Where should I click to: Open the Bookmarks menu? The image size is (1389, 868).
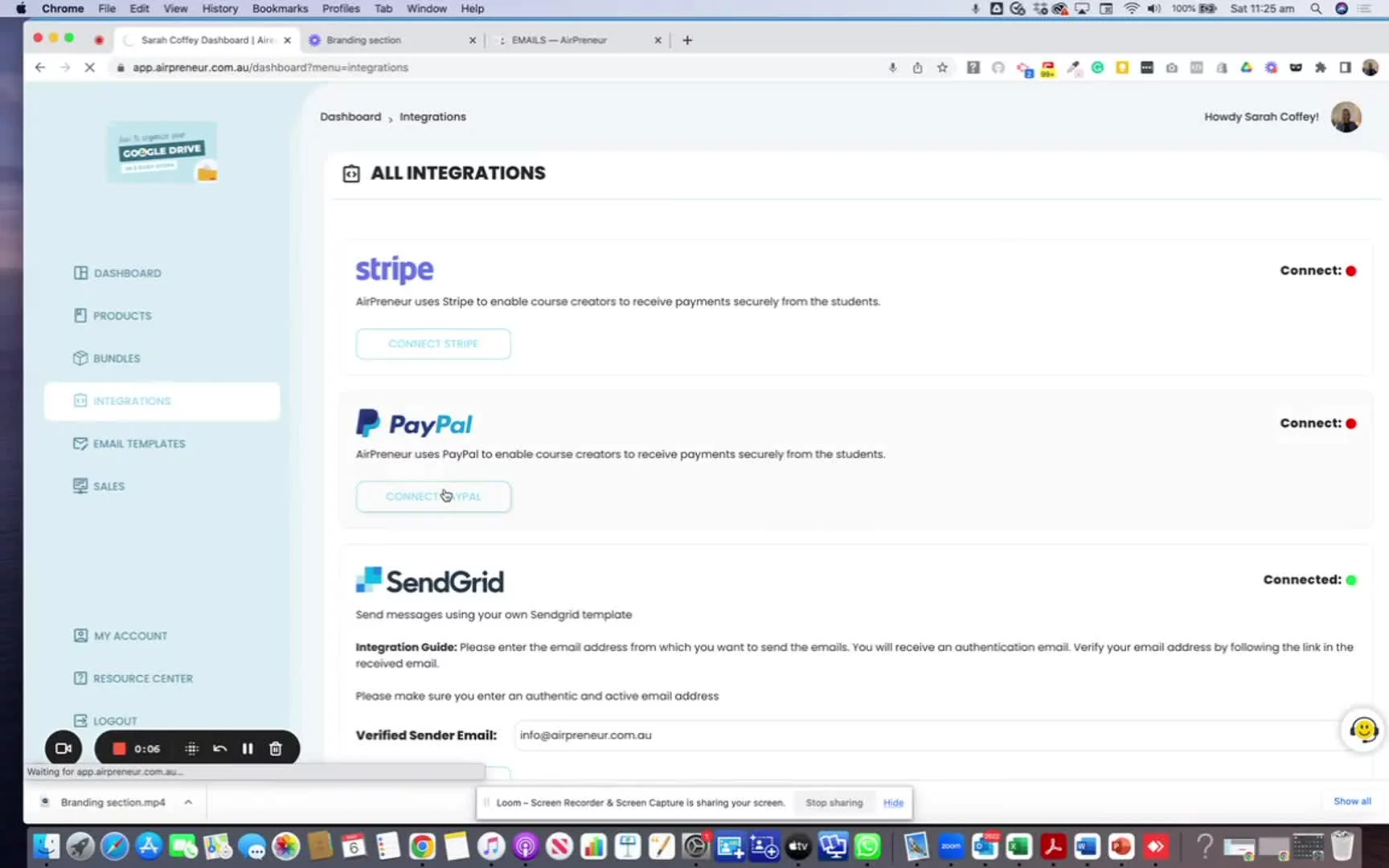click(x=280, y=8)
